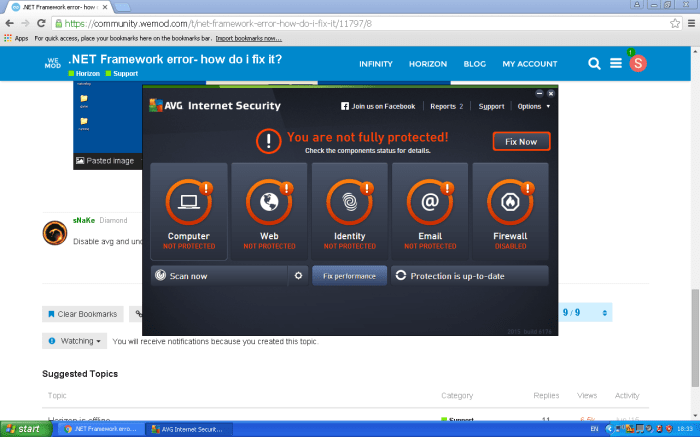Click the red S user avatar
This screenshot has width=700, height=437.
point(638,64)
